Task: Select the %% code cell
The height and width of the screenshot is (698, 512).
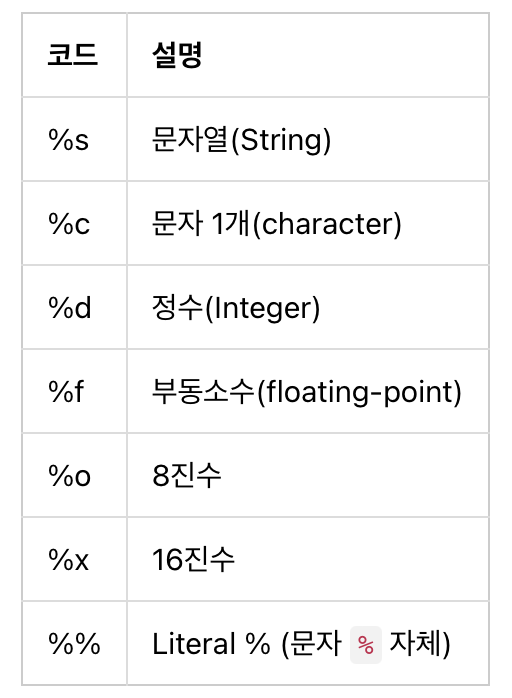Action: point(74,644)
